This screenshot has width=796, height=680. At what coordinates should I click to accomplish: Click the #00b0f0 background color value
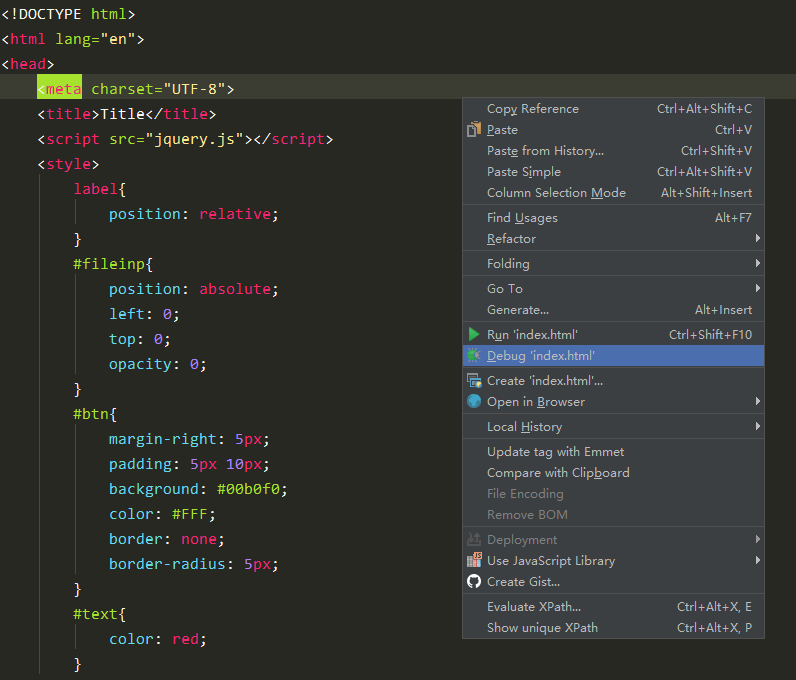248,489
